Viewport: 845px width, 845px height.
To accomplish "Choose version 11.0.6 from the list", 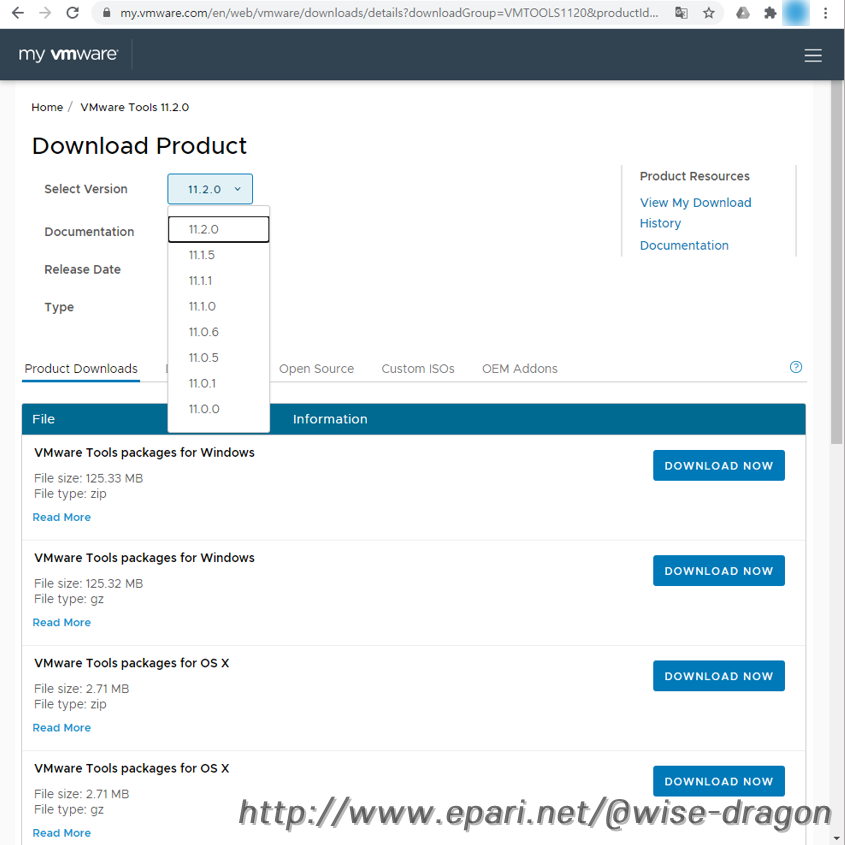I will point(218,332).
